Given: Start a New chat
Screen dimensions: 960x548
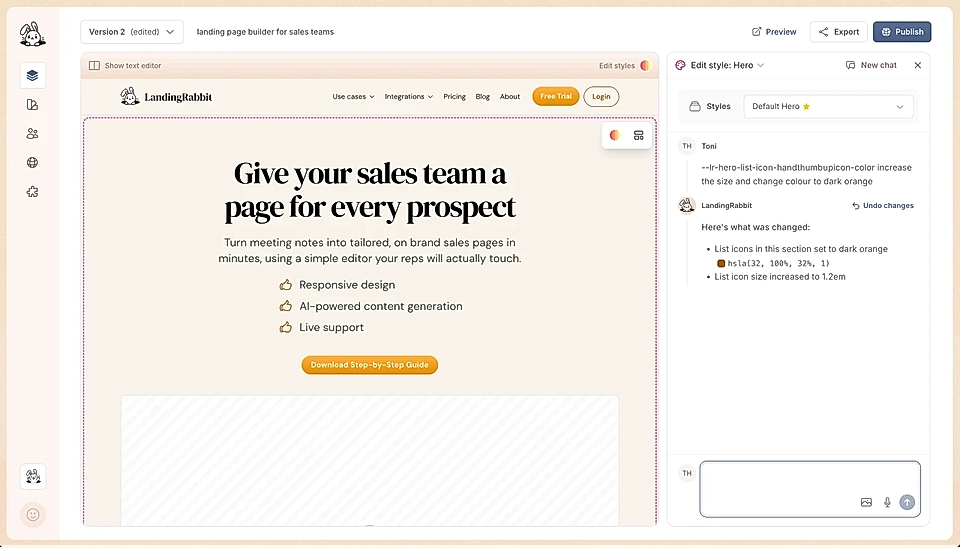Looking at the screenshot, I should coord(871,65).
